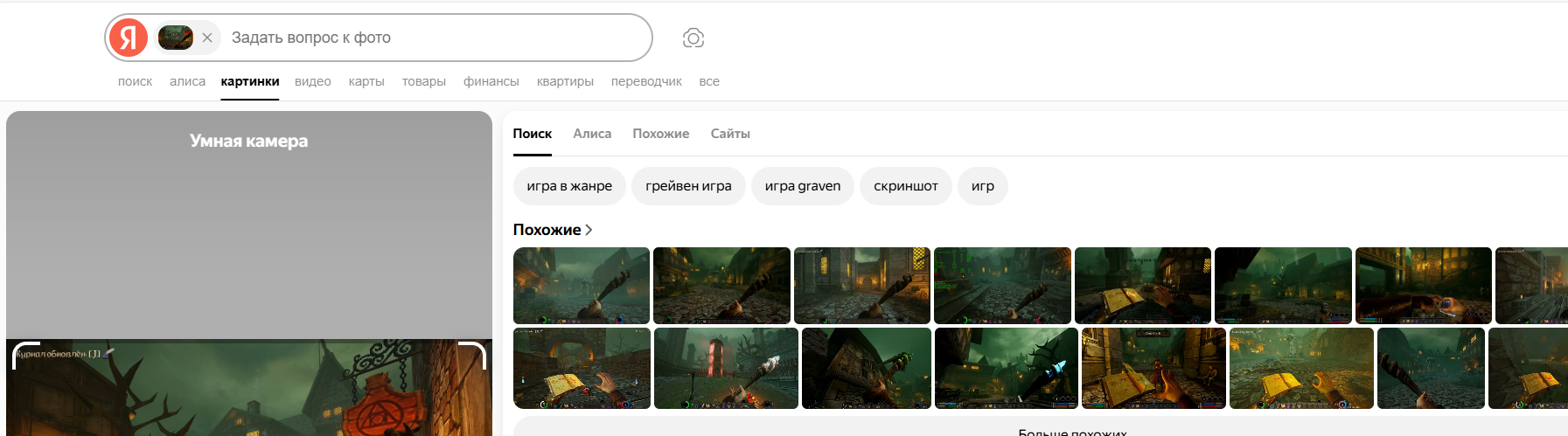The height and width of the screenshot is (436, 1568).
Task: Go to "финансы"
Action: click(491, 81)
